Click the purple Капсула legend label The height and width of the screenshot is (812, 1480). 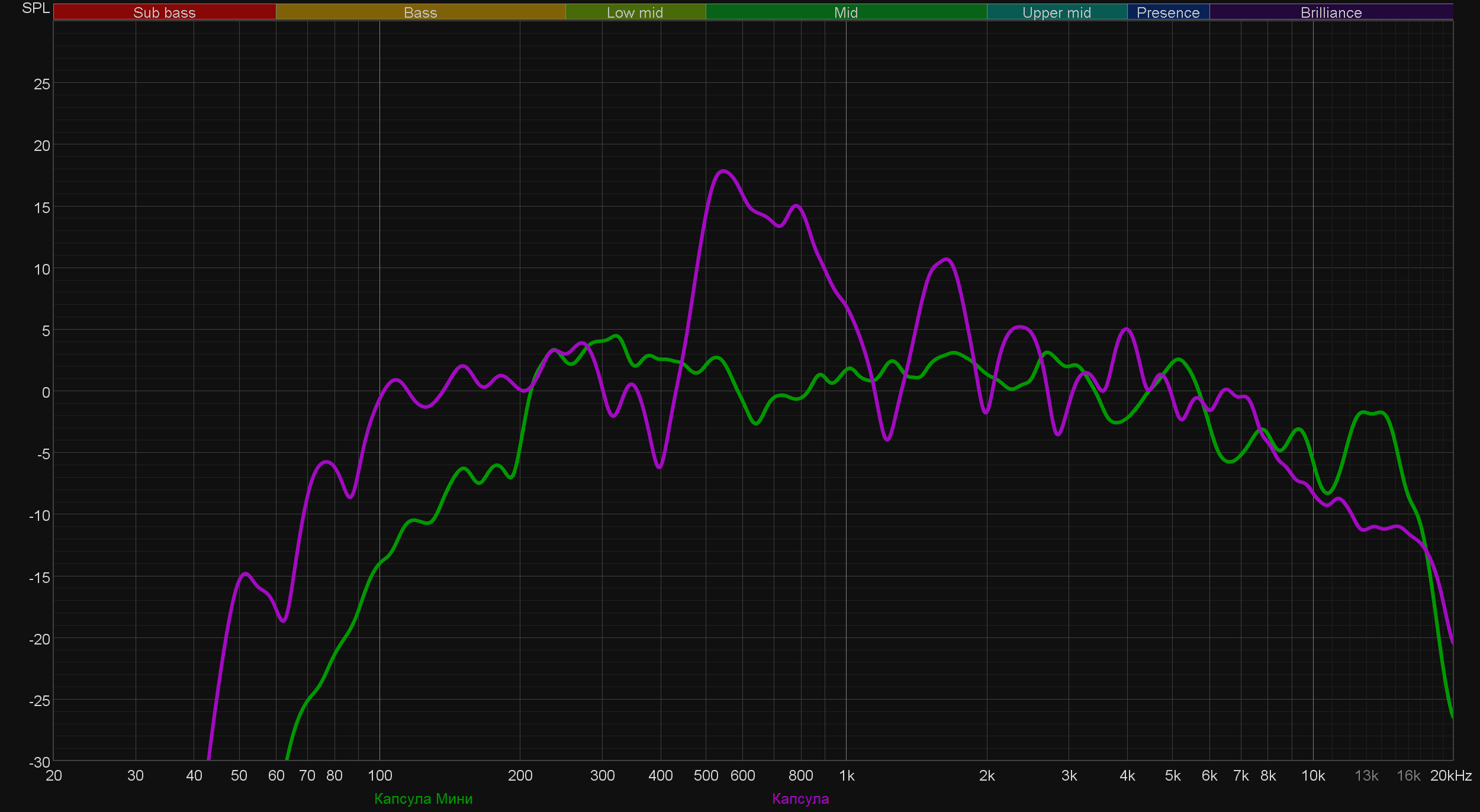(x=800, y=798)
